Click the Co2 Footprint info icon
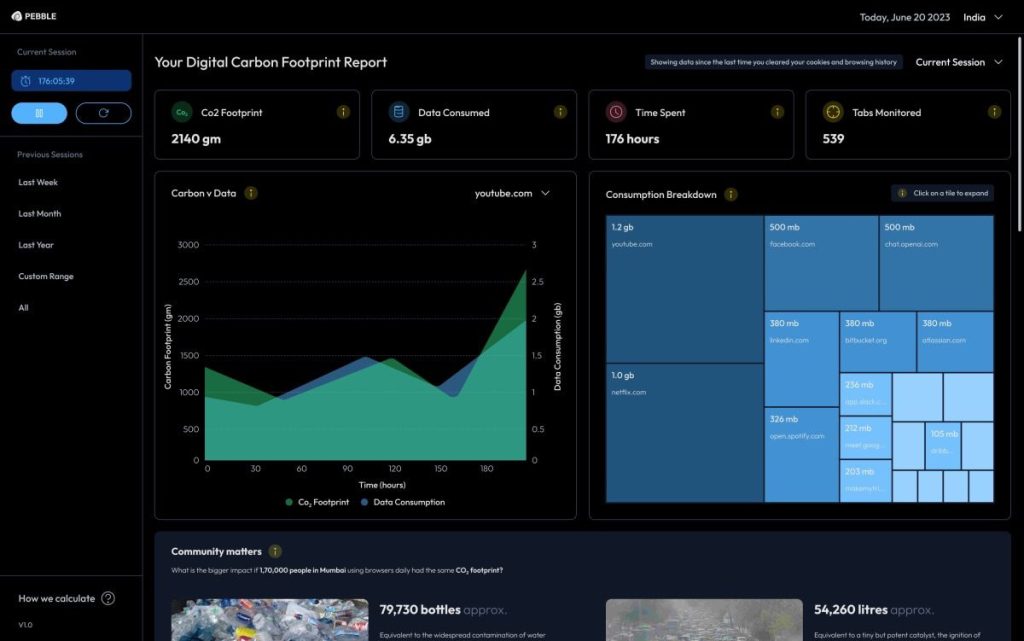This screenshot has width=1024, height=641. point(343,112)
